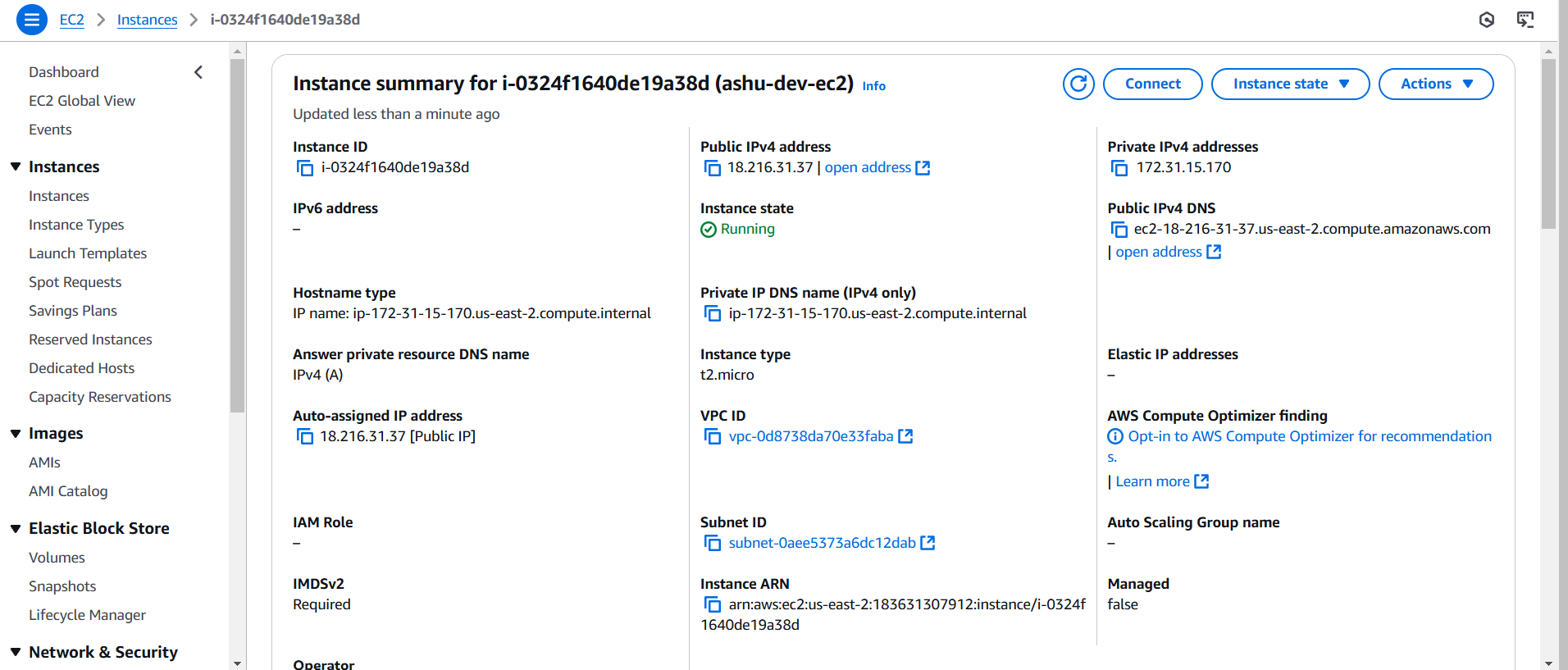Copy the Public IPv4 DNS name

[1119, 230]
